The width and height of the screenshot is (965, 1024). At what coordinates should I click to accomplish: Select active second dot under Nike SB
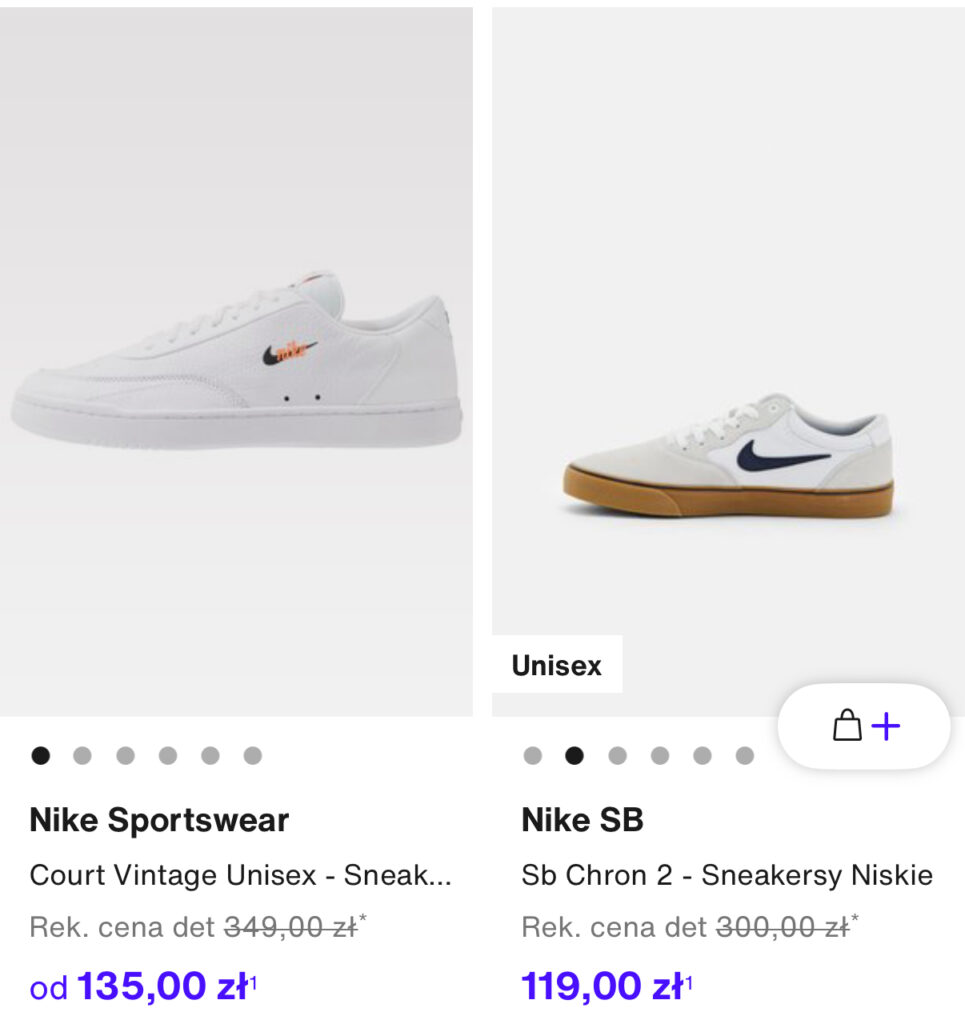click(575, 756)
